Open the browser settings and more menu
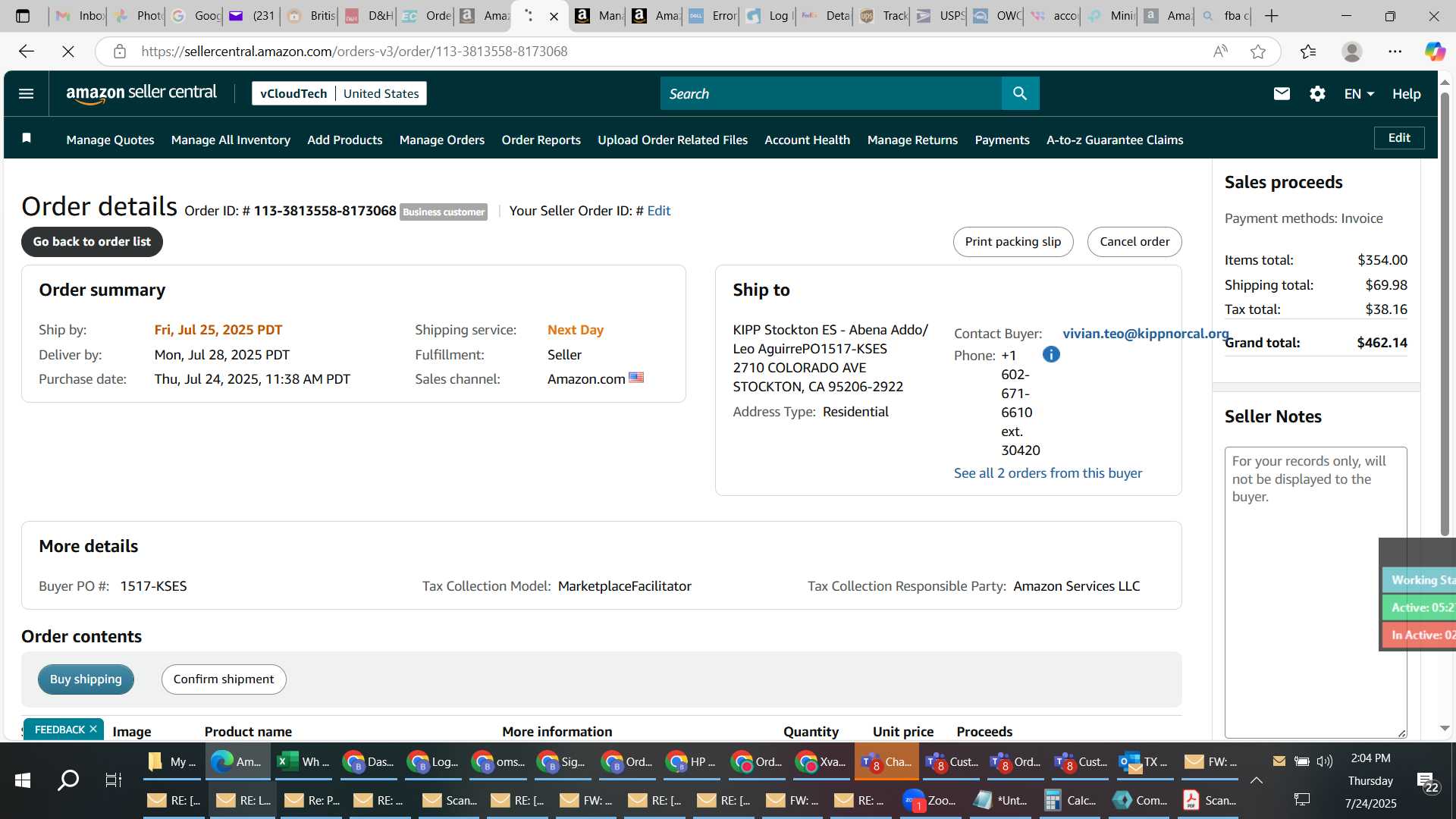This screenshot has height=819, width=1456. [x=1395, y=52]
